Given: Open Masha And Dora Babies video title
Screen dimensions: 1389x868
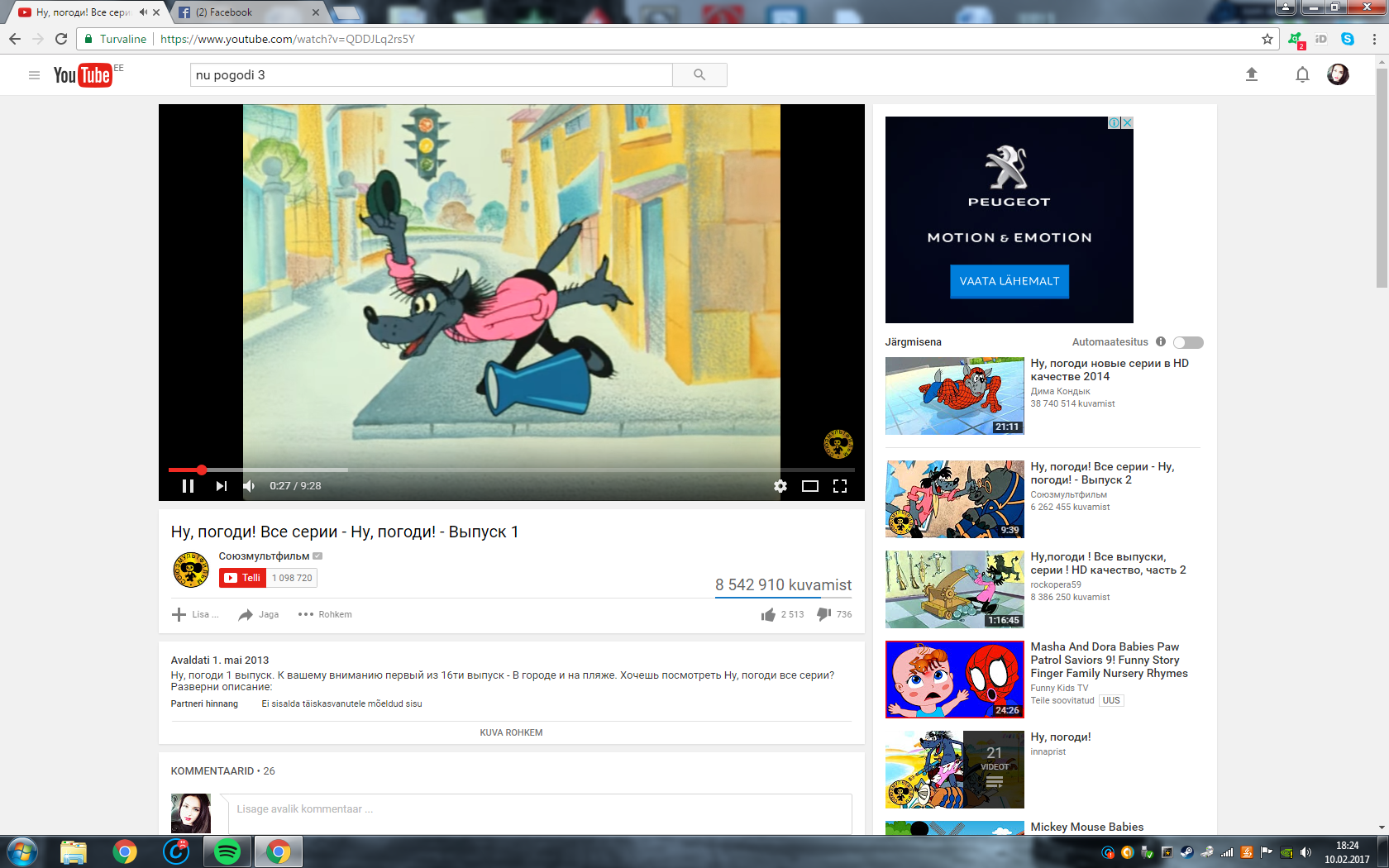Looking at the screenshot, I should click(1109, 660).
